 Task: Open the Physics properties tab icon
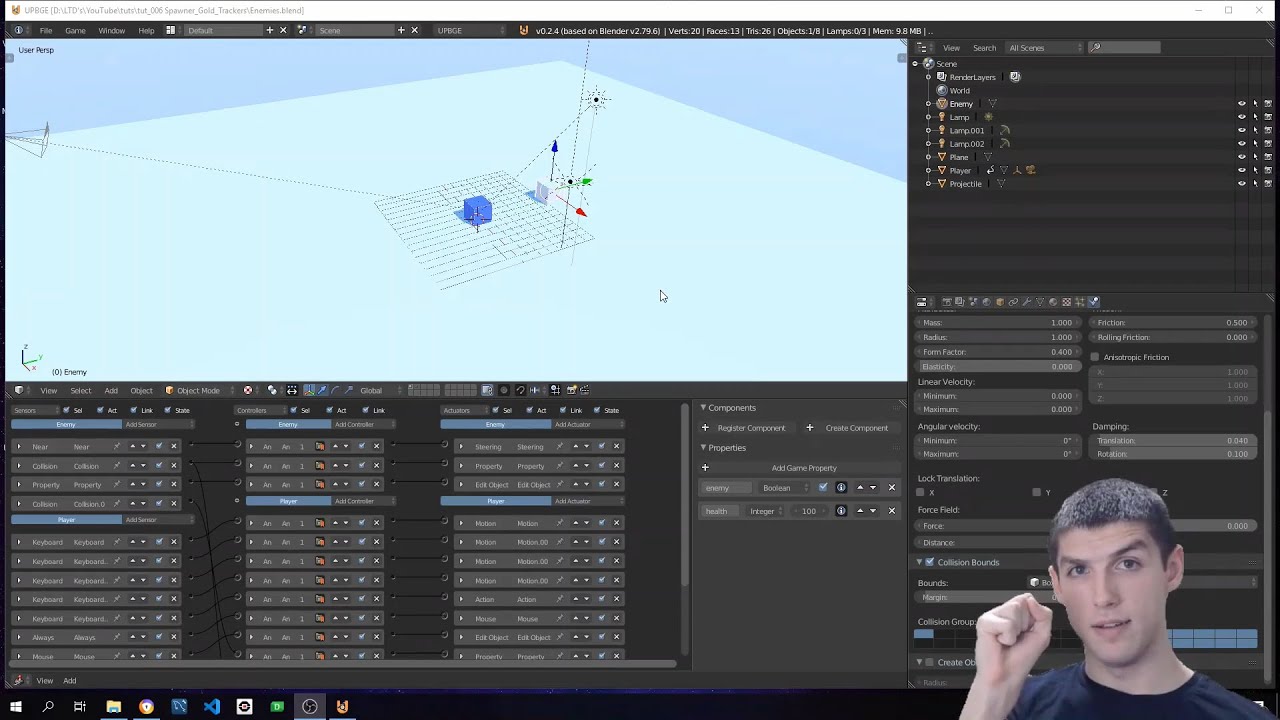tap(1093, 302)
